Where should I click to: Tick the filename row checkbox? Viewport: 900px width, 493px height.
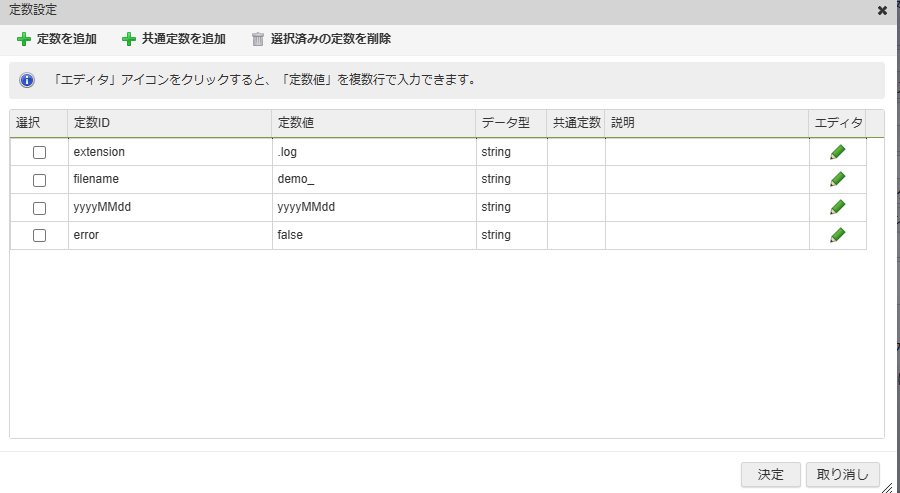pos(40,181)
